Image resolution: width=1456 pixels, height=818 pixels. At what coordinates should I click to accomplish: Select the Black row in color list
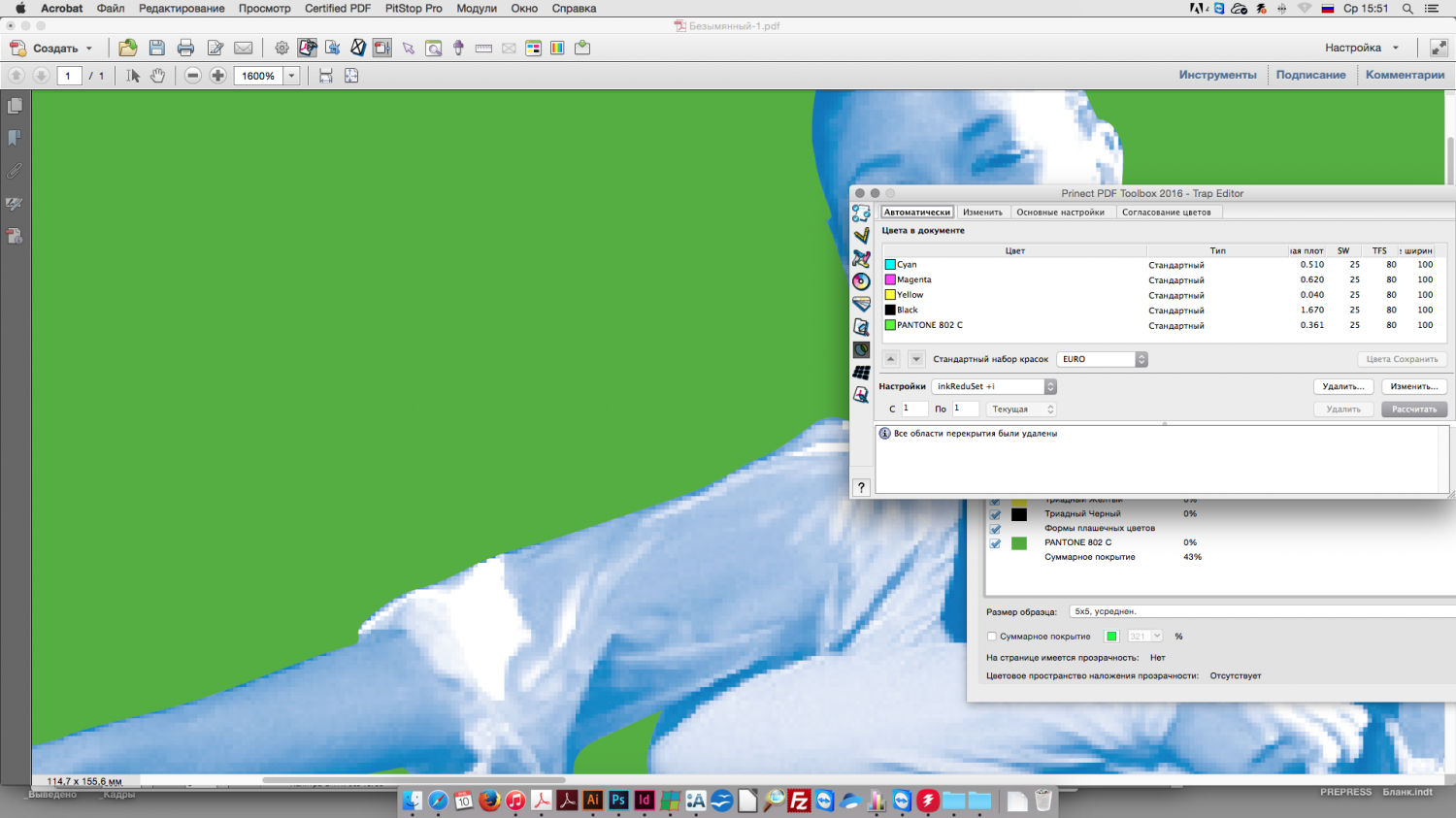[1164, 310]
